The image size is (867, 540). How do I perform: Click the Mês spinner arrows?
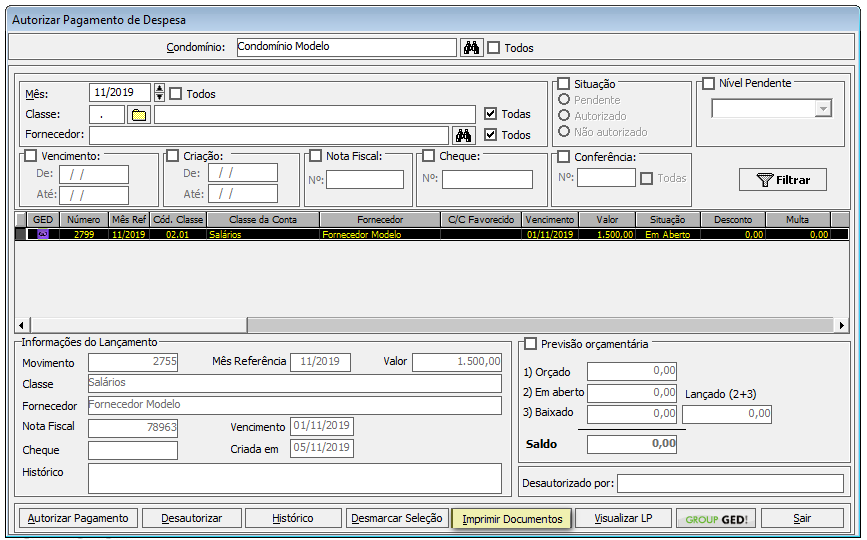point(159,92)
